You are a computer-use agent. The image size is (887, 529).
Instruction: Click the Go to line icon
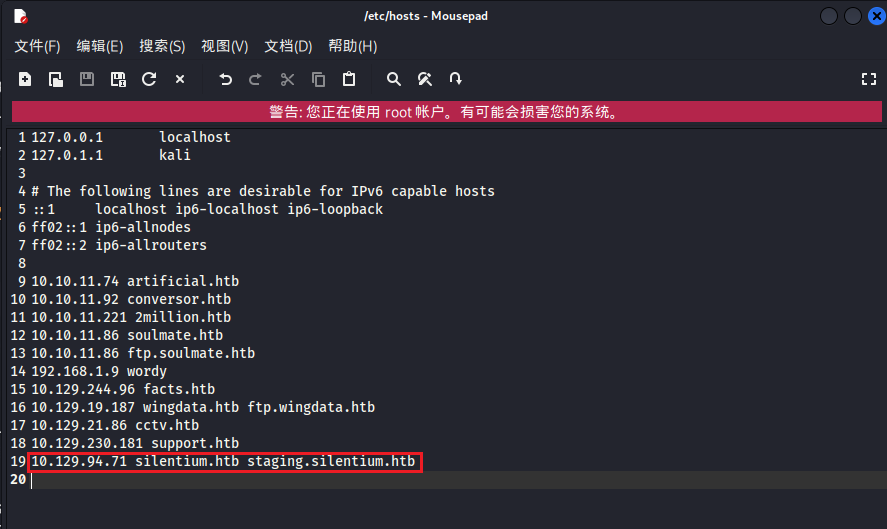(456, 79)
